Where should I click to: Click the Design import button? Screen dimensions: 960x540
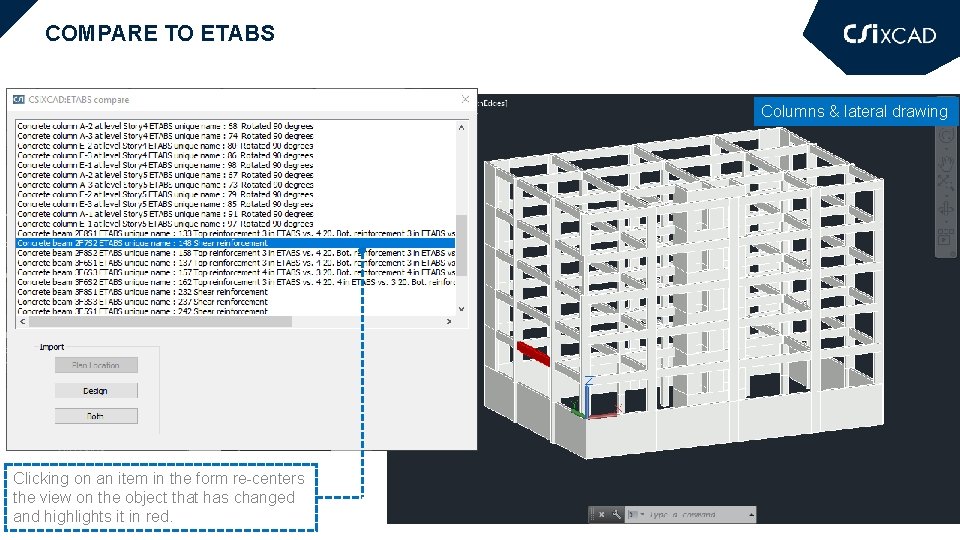pos(96,391)
